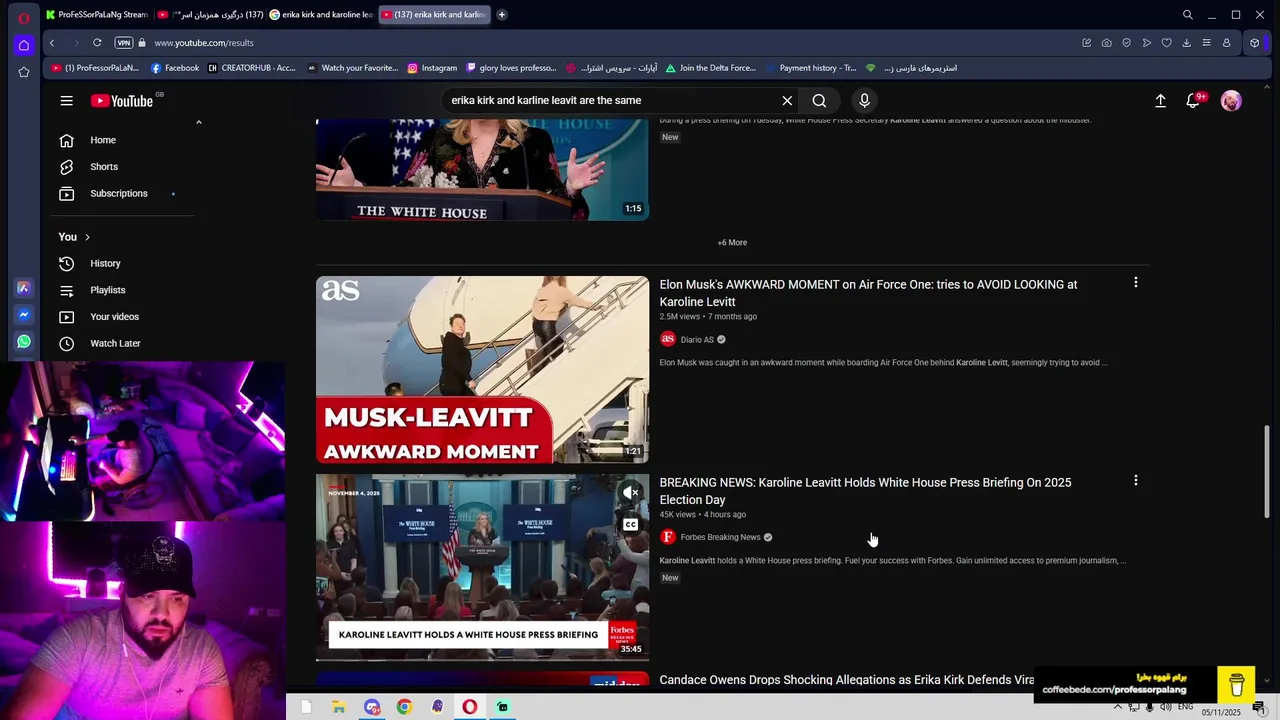
Task: Open Opera tab search magnifier
Action: click(1187, 15)
